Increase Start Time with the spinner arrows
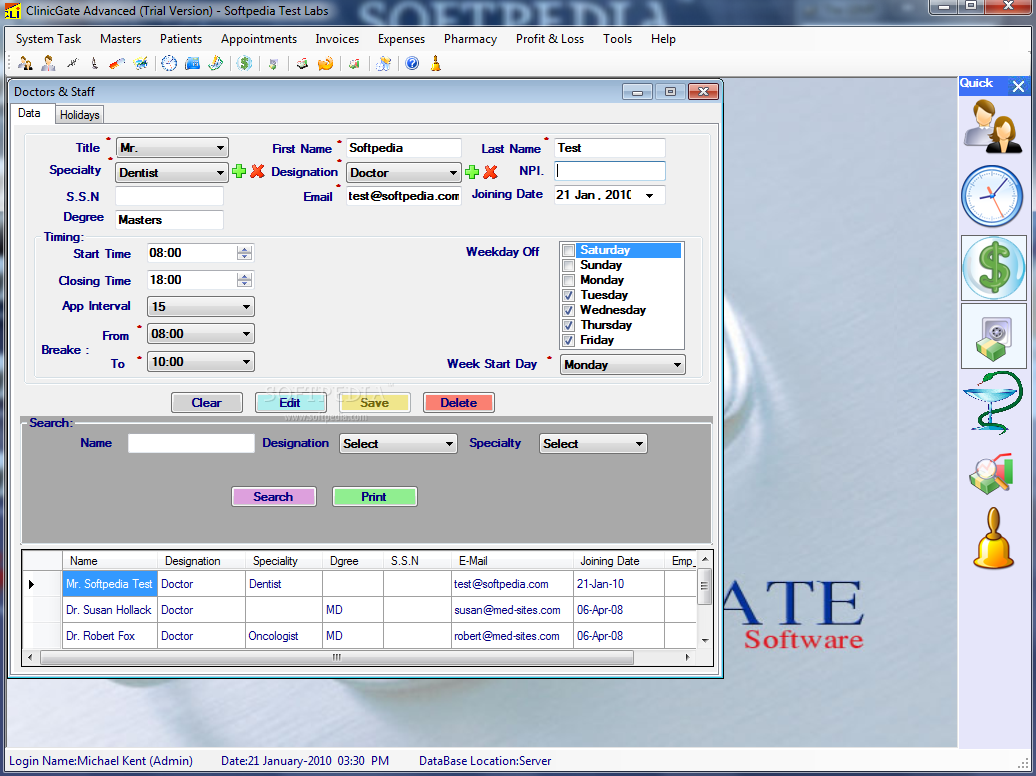This screenshot has width=1036, height=776. [244, 249]
